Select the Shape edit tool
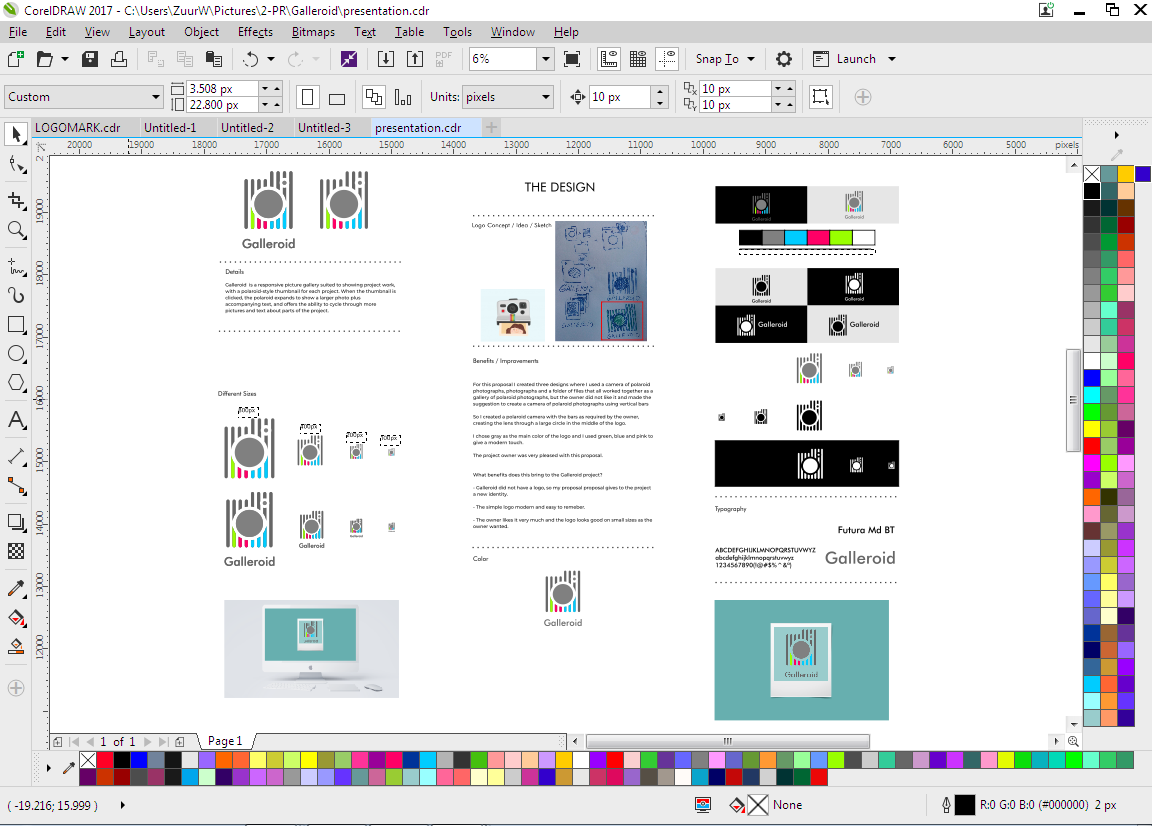Screen dimensions: 1152x826 pos(16,165)
